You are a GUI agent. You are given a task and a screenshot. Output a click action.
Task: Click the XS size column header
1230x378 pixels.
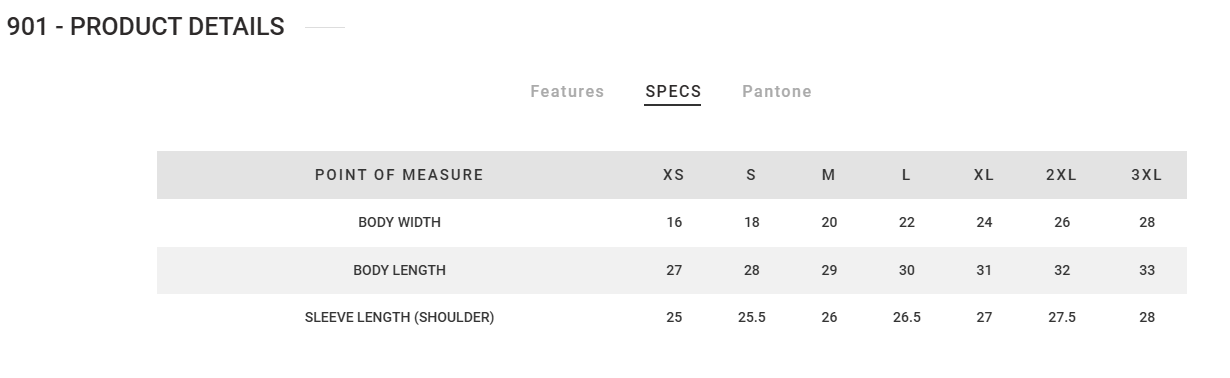coord(674,175)
